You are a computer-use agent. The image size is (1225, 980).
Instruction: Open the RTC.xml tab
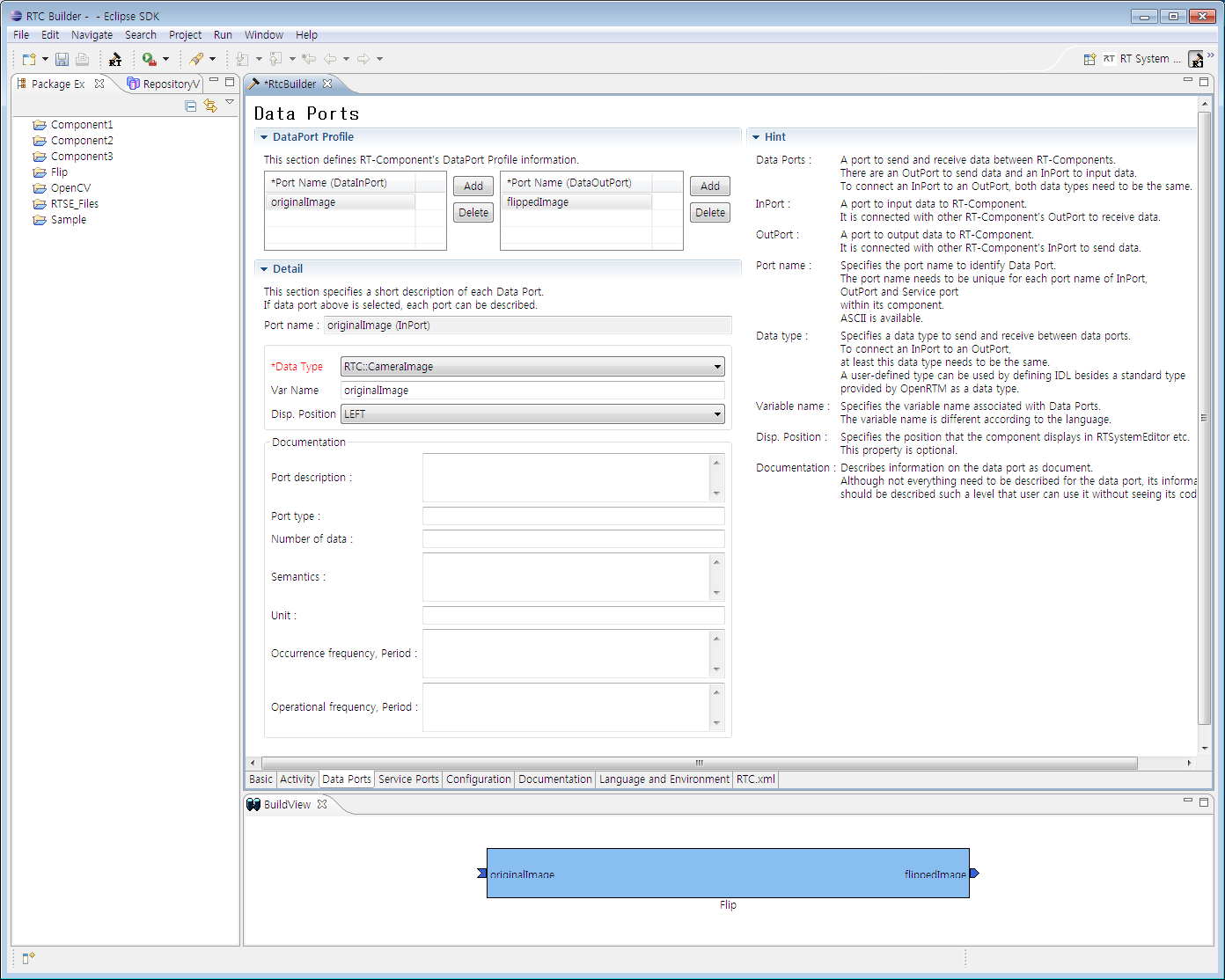pos(756,779)
